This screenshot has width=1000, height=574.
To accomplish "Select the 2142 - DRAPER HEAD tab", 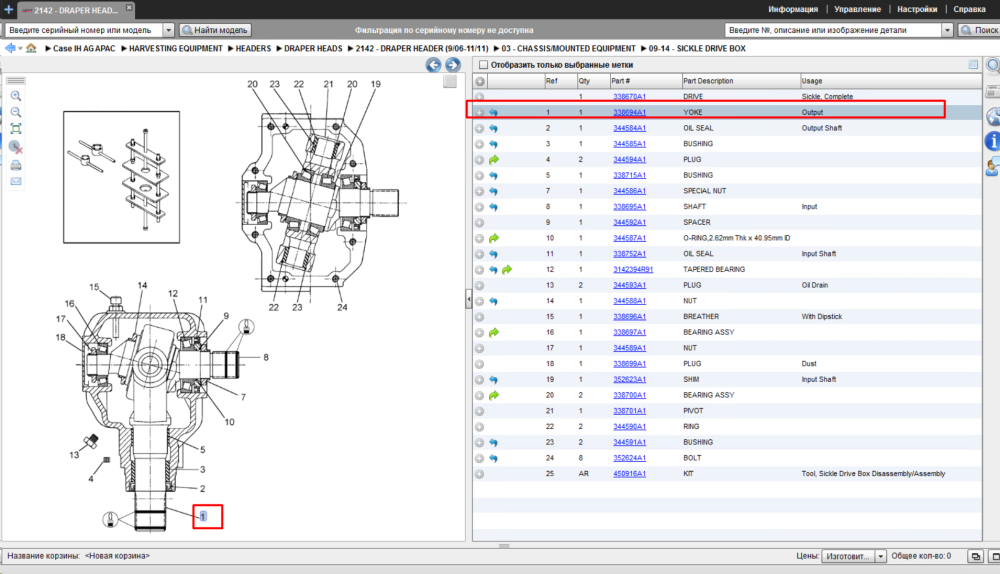I will point(75,10).
